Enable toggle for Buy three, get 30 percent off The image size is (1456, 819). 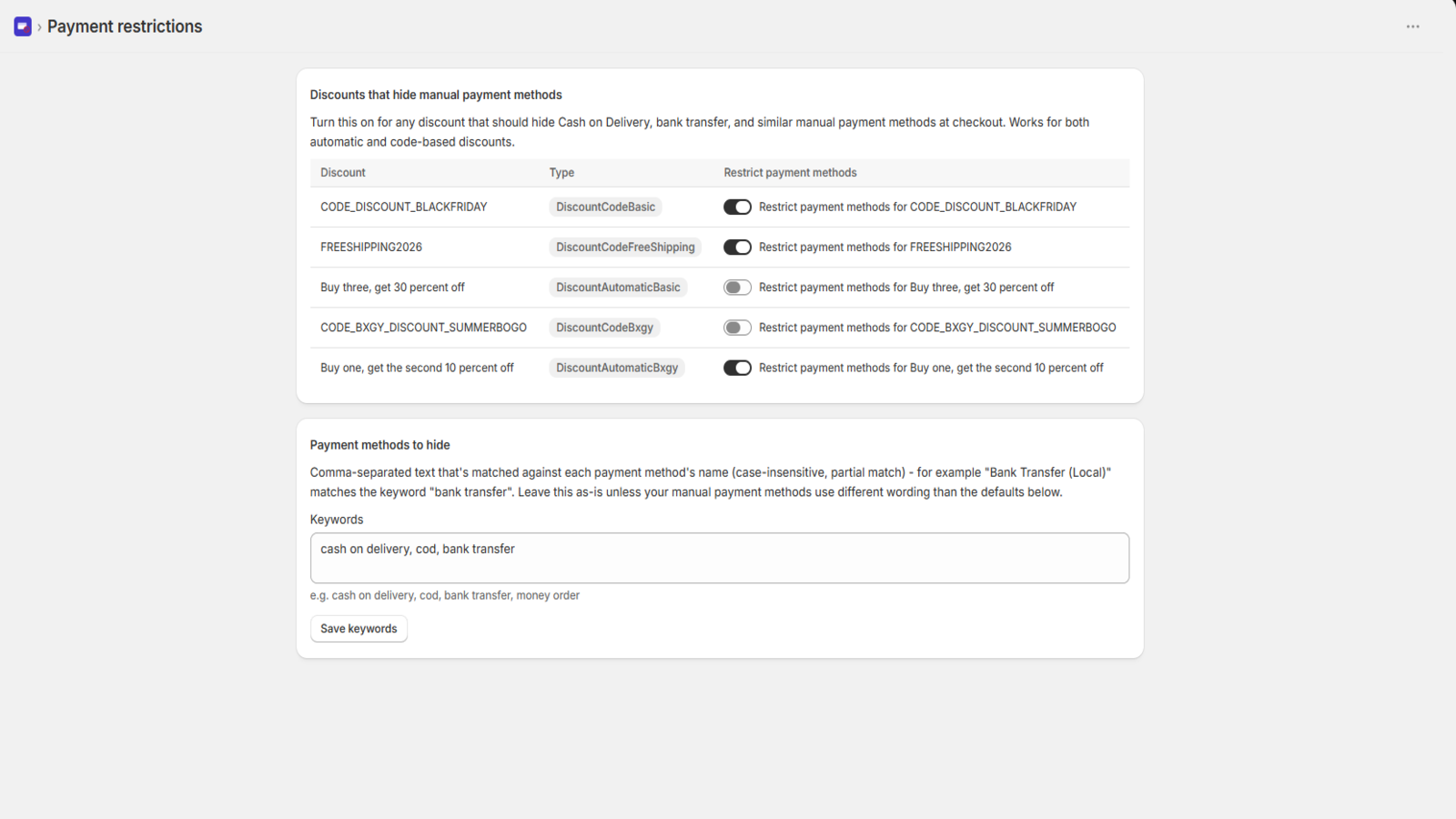pos(737,288)
